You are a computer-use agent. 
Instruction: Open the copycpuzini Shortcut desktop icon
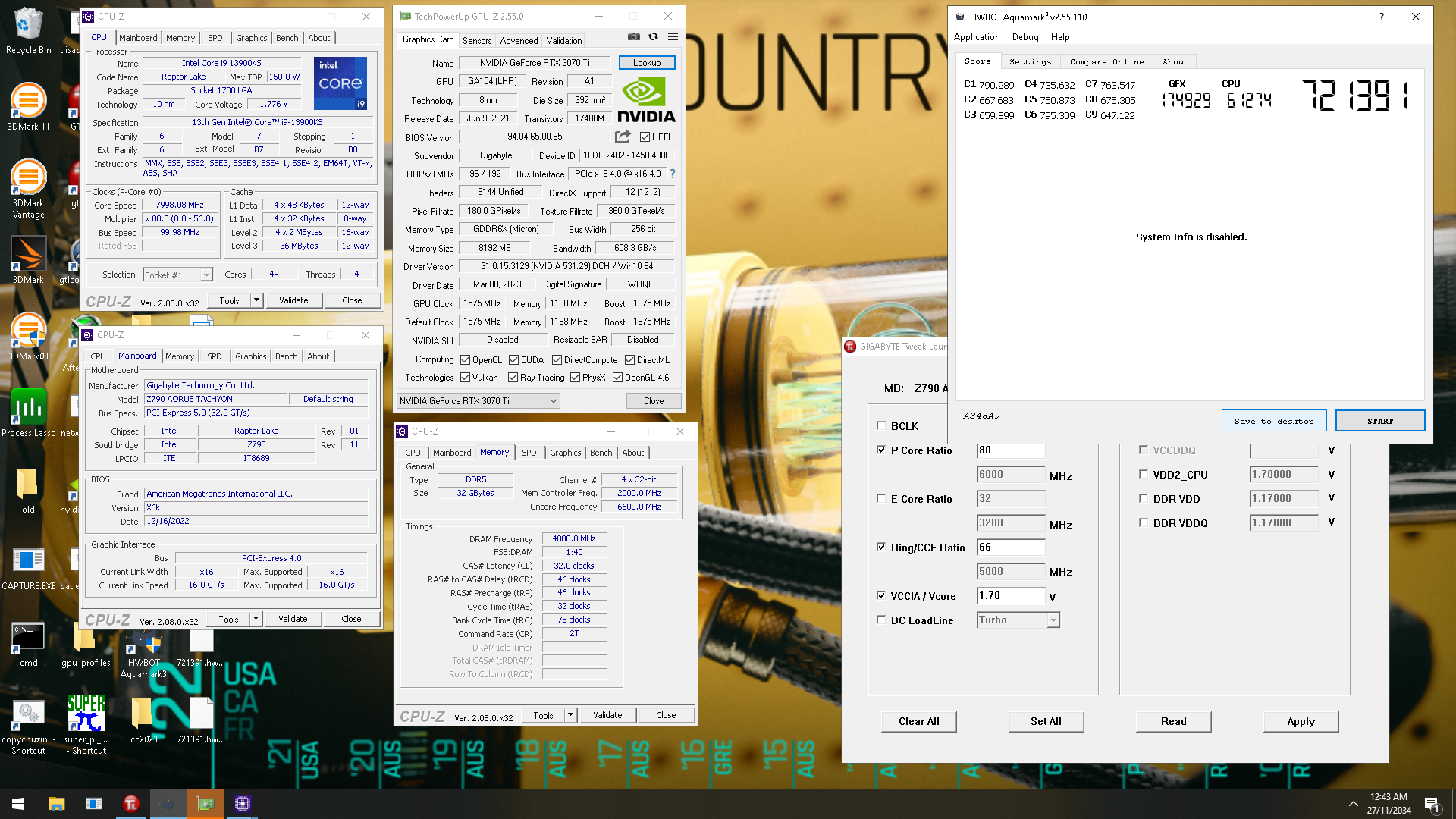pos(28,726)
